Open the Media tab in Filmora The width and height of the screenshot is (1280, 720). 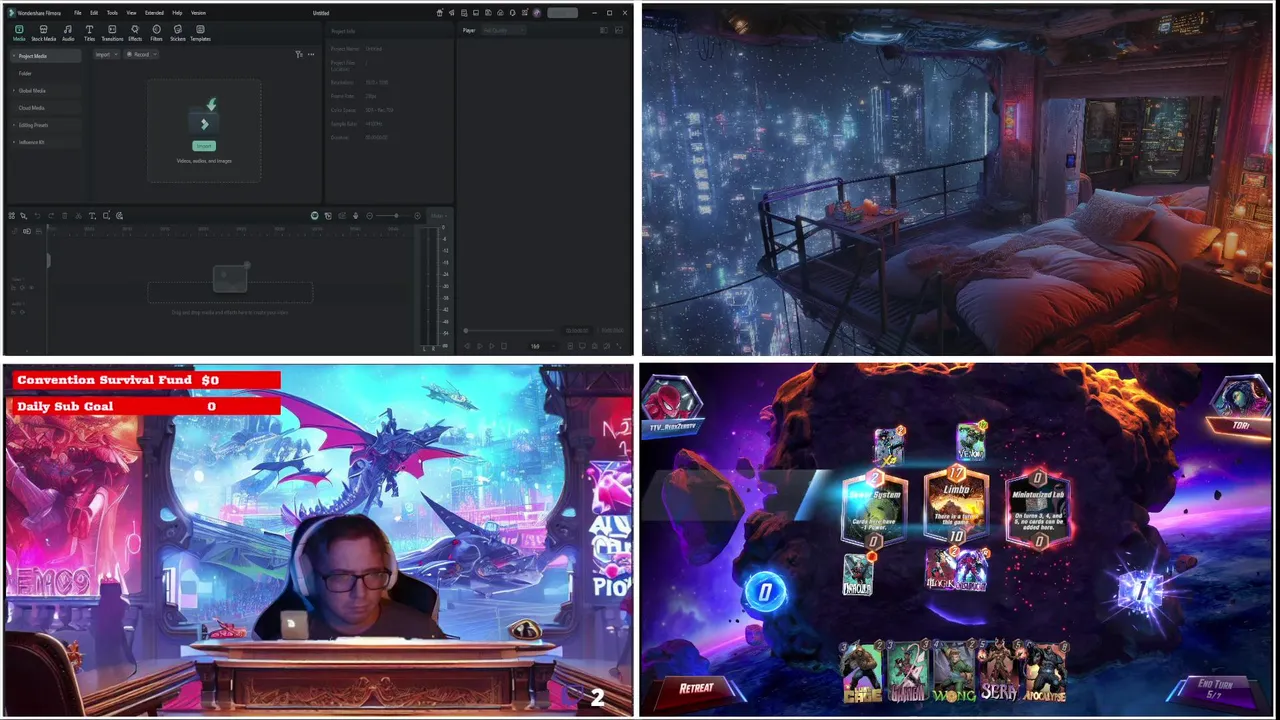(x=19, y=33)
